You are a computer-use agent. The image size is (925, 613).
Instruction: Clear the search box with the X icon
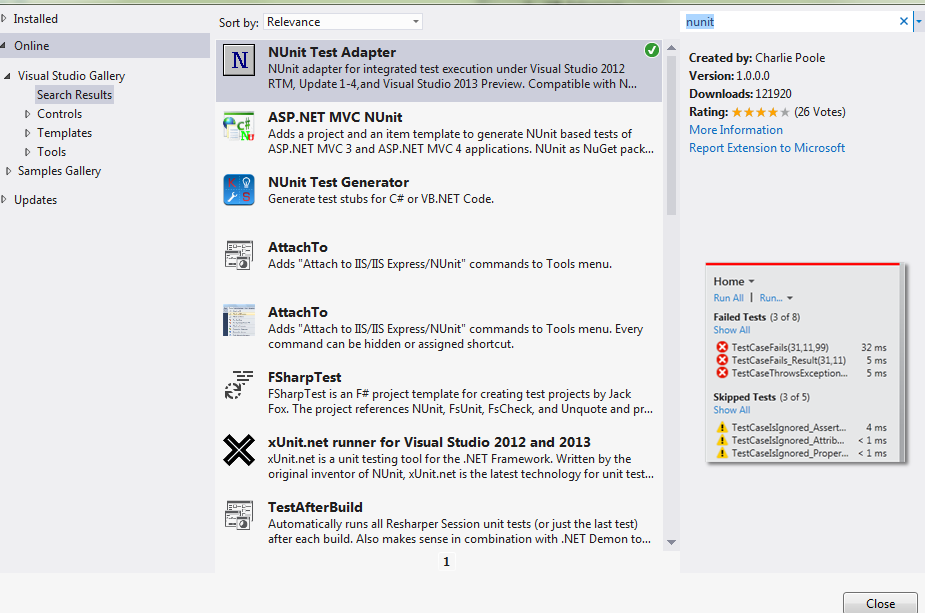(x=903, y=22)
